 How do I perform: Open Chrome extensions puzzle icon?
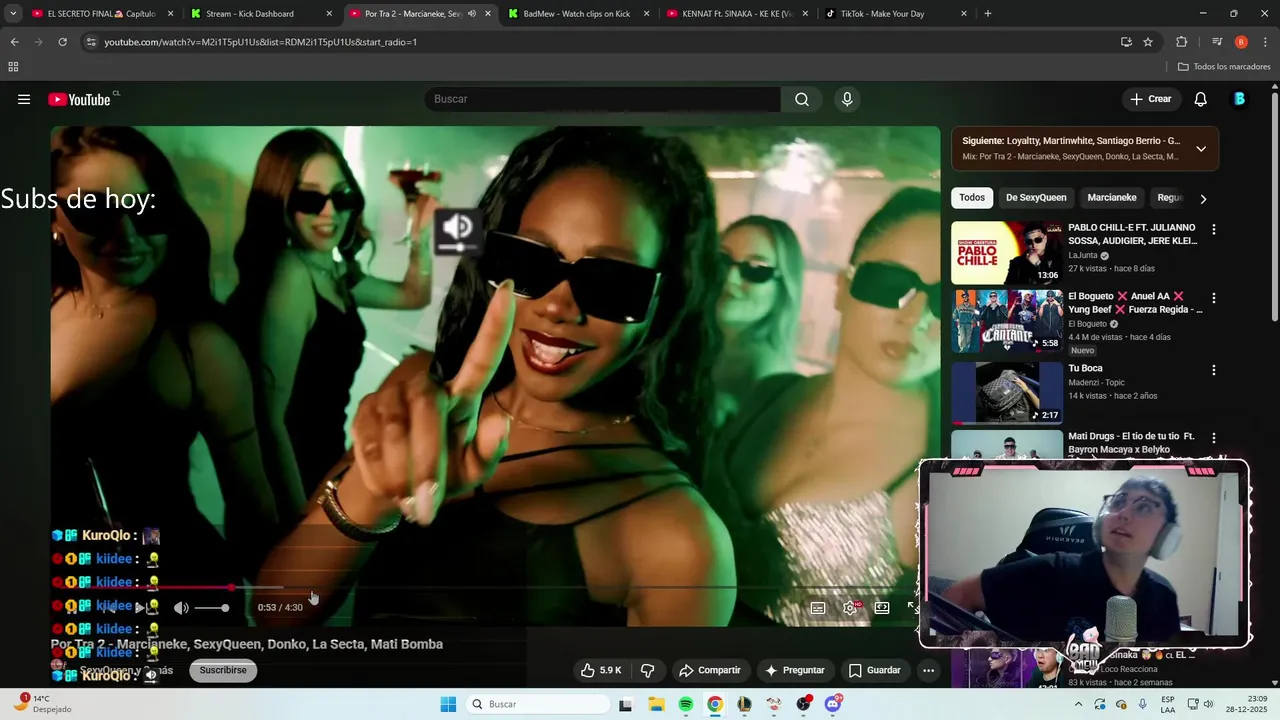click(x=1181, y=42)
